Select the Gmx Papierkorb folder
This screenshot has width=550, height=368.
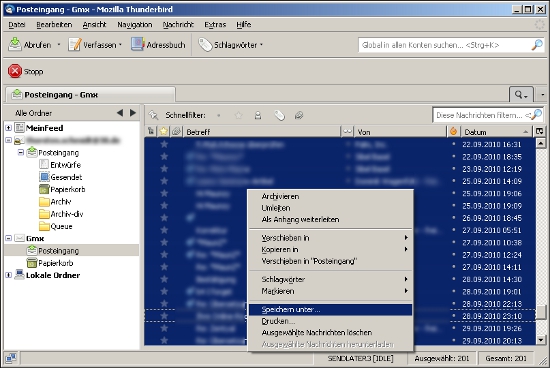point(50,263)
